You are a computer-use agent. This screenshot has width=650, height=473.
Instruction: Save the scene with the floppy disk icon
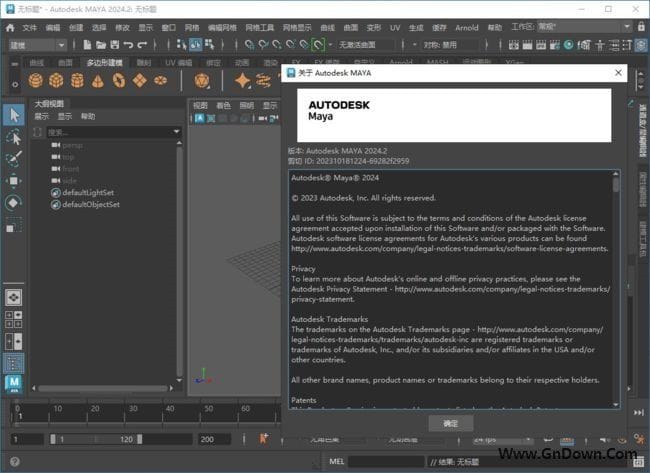pos(114,44)
